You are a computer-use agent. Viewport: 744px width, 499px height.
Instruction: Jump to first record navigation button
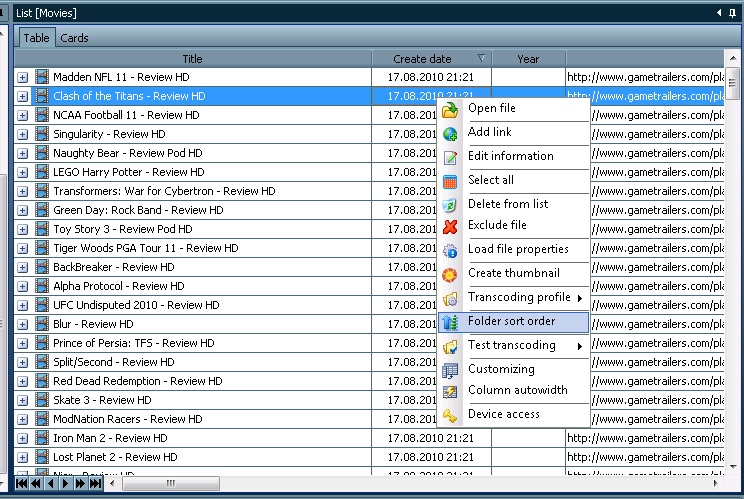pyautogui.click(x=22, y=484)
